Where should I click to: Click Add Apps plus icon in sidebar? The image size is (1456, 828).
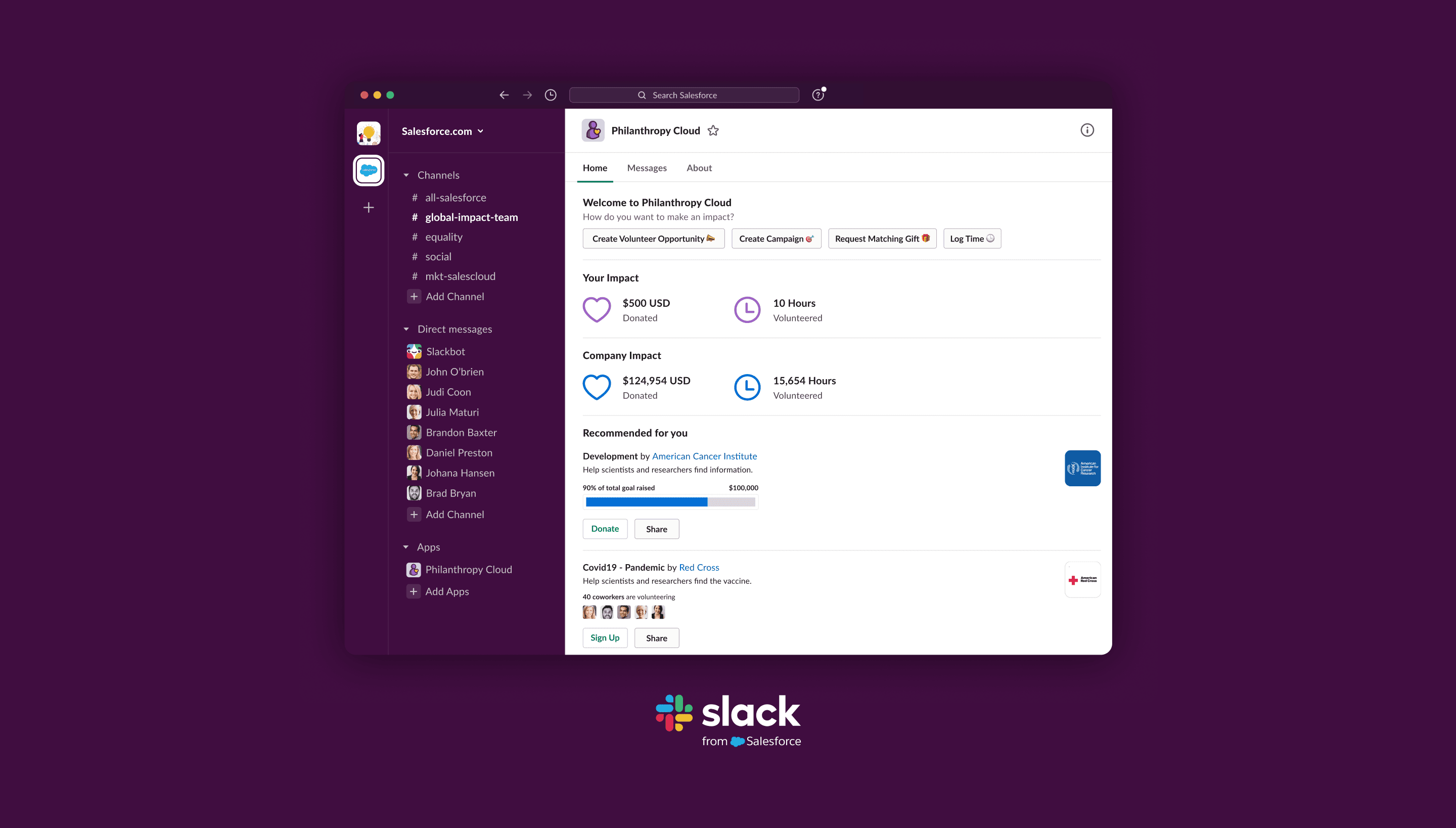(x=413, y=591)
